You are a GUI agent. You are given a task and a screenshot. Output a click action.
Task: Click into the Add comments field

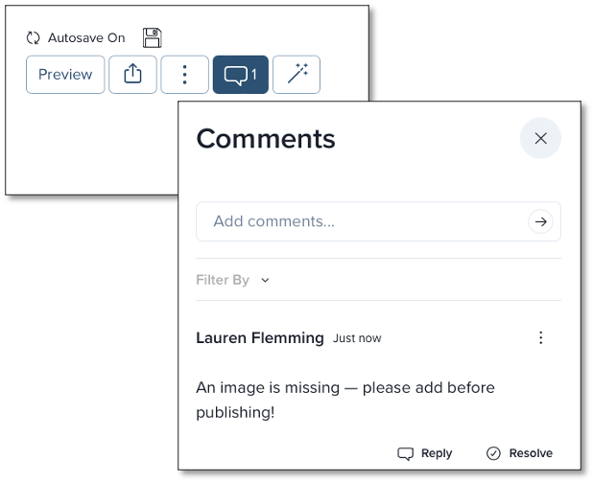click(x=378, y=221)
